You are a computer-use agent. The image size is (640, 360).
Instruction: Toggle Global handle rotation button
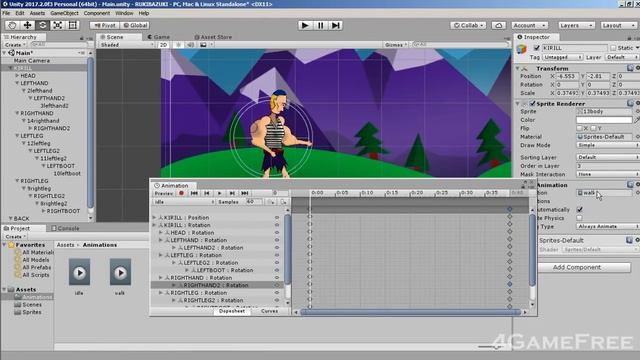135,25
